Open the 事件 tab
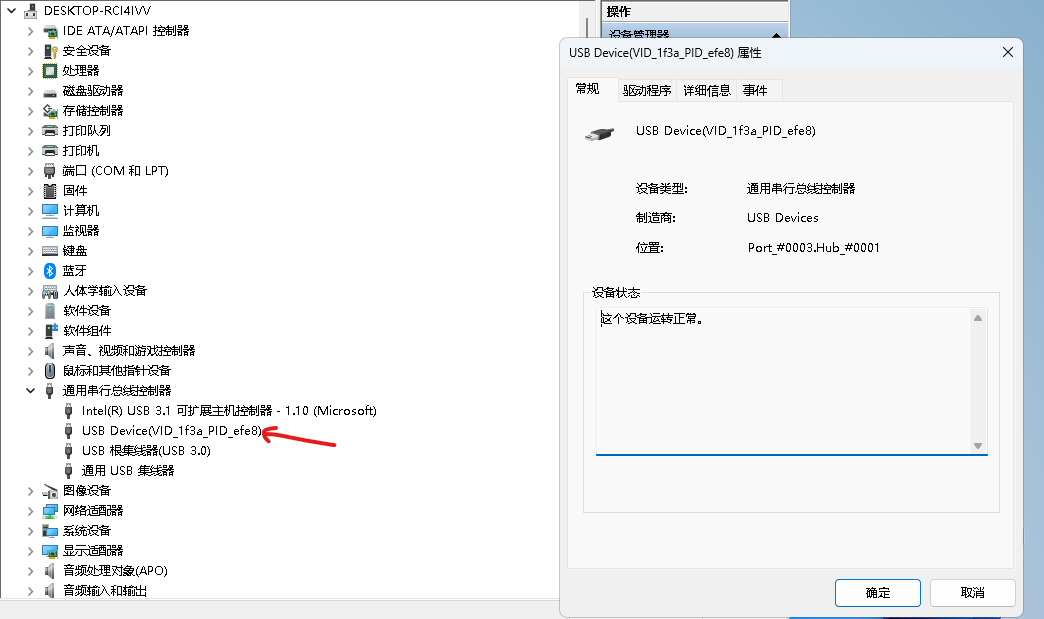 pos(755,91)
